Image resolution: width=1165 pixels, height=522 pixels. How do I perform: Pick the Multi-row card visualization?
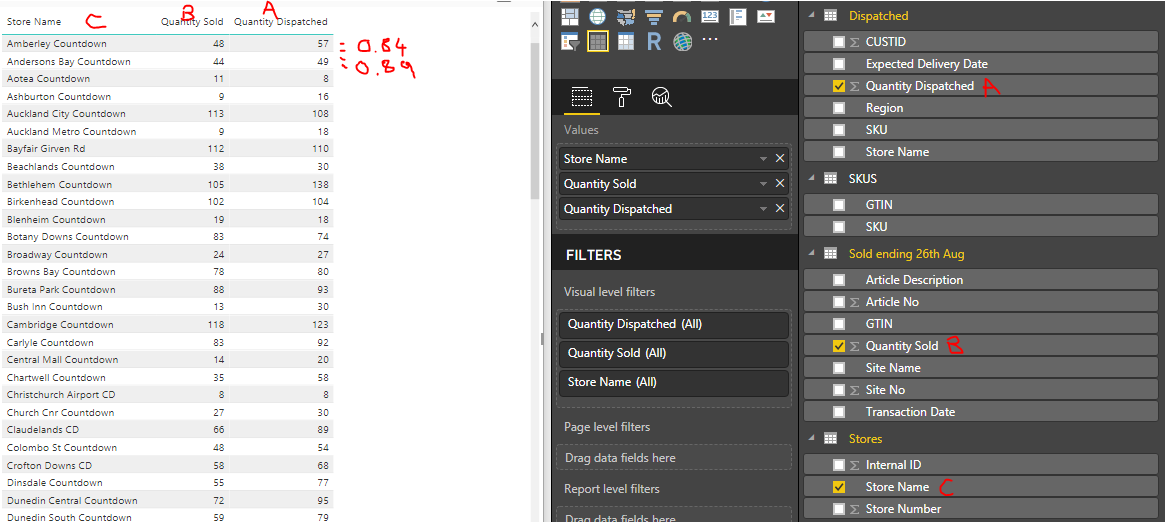(x=738, y=16)
